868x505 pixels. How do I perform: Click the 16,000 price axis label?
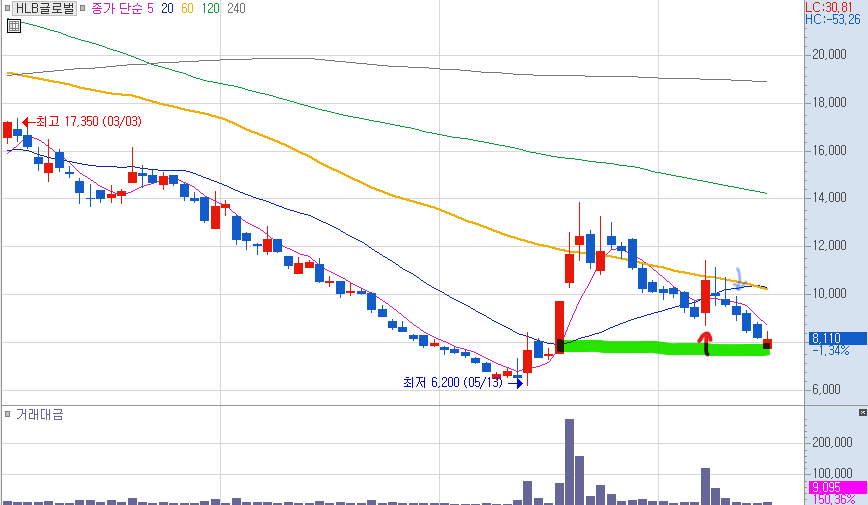tap(829, 151)
